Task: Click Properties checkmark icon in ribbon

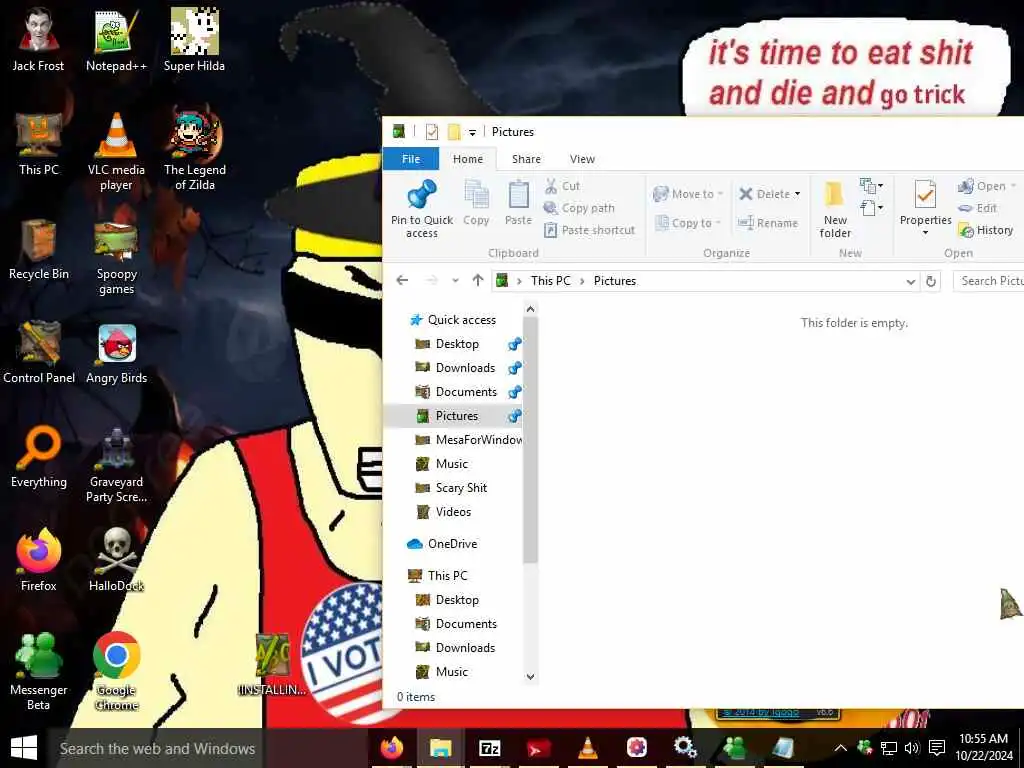Action: click(925, 195)
